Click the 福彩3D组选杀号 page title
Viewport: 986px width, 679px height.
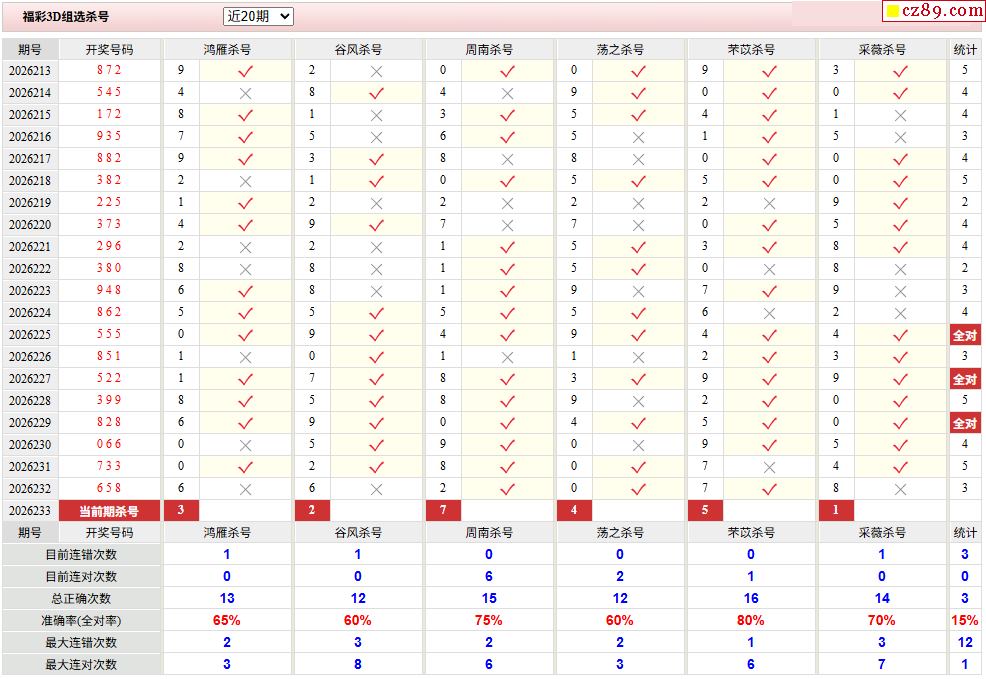pos(65,17)
